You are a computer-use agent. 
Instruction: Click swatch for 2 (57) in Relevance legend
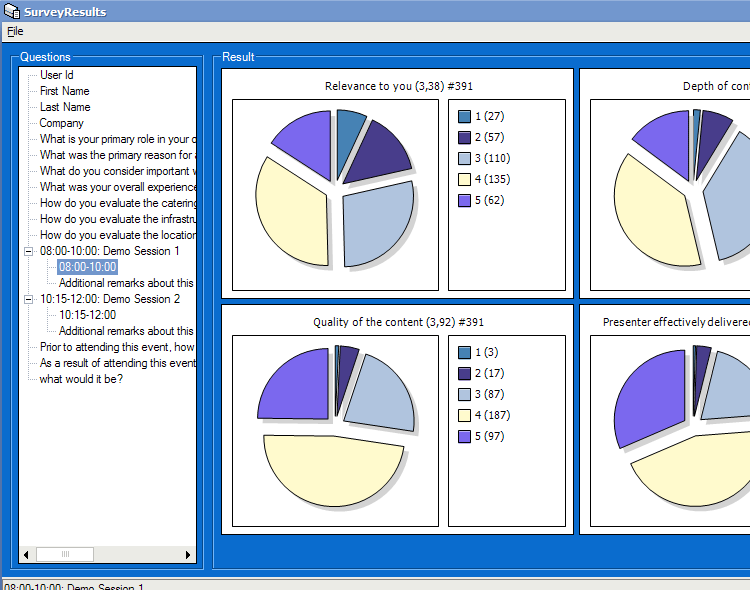tap(464, 137)
